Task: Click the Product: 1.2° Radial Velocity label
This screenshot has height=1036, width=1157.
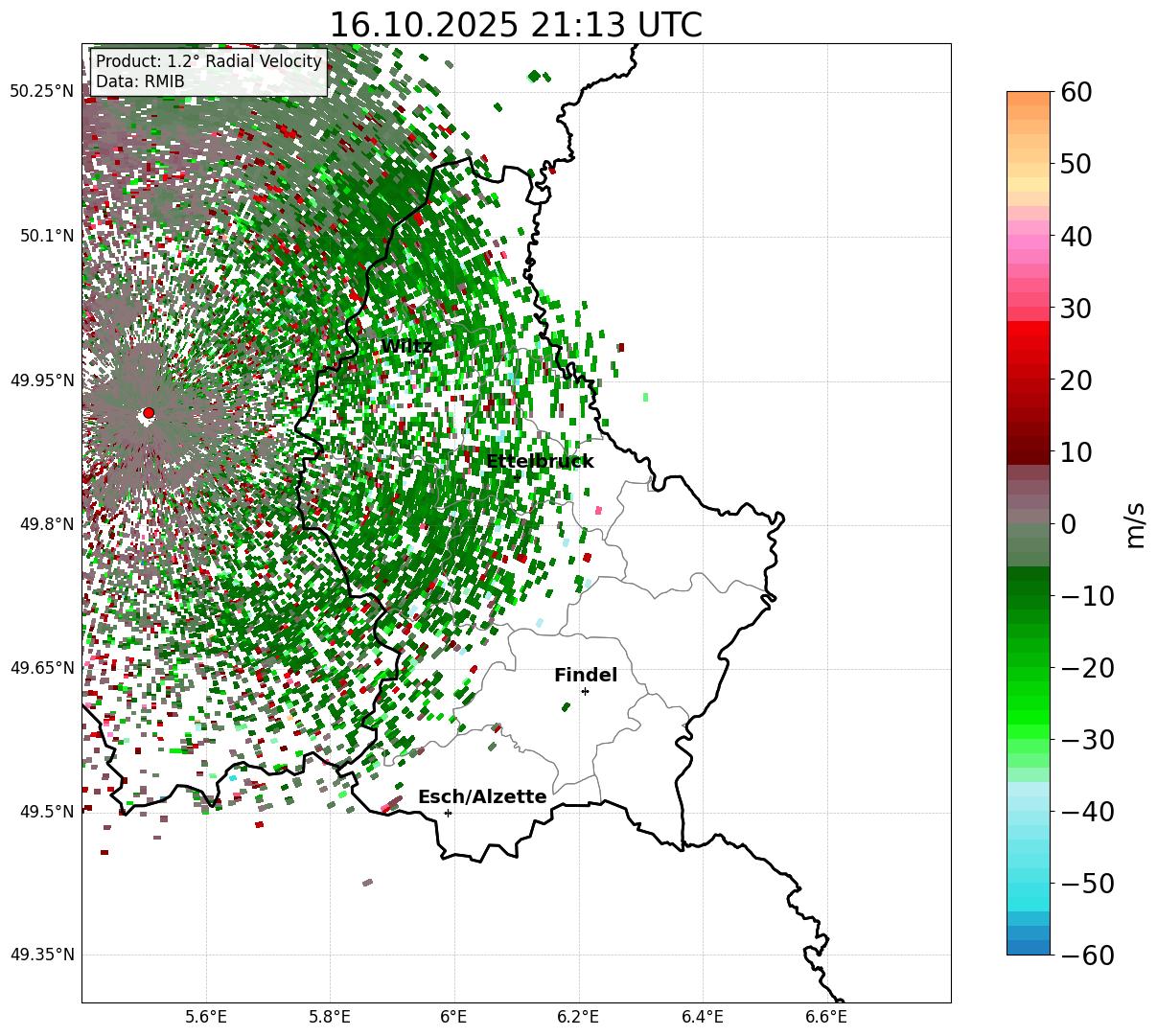Action: click(x=209, y=62)
